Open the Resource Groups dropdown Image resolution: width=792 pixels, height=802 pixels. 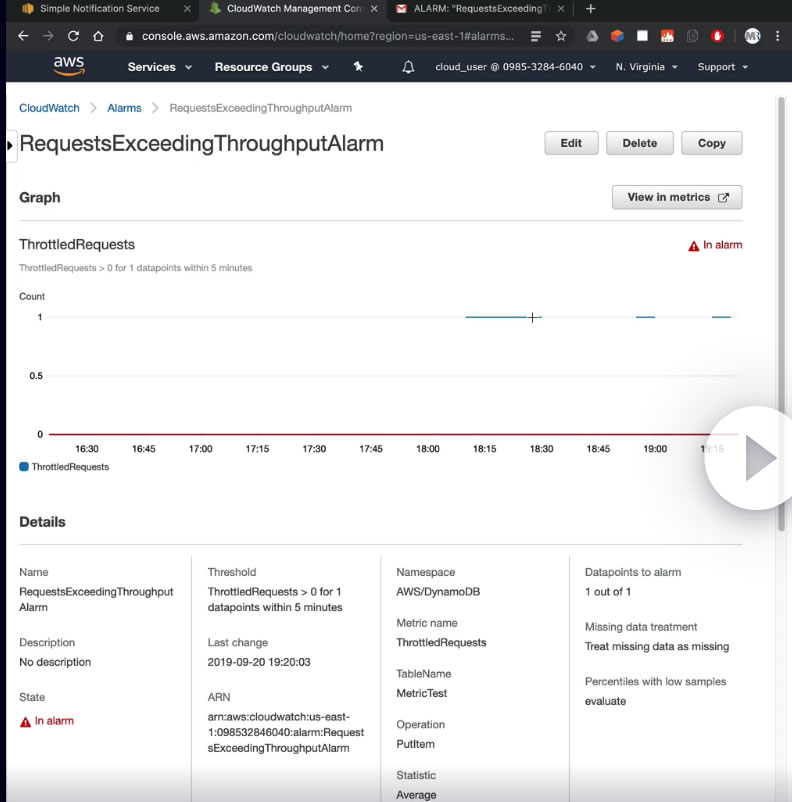tap(272, 67)
